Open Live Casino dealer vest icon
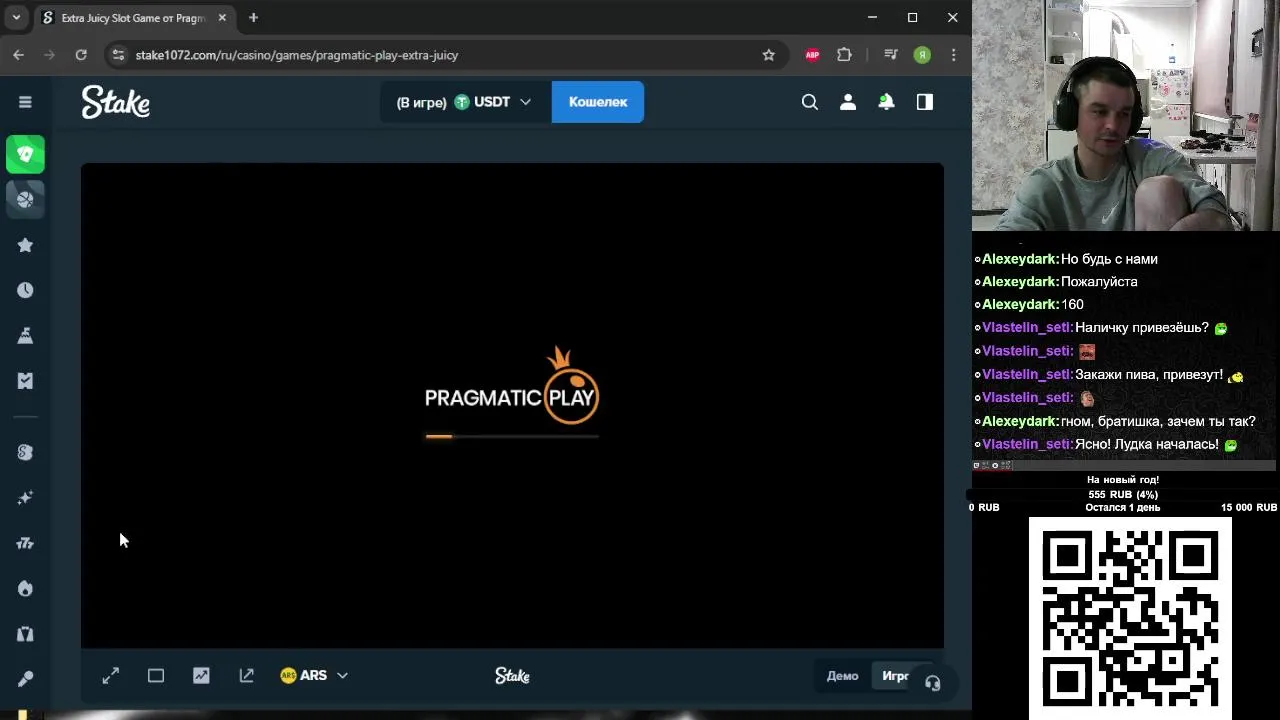 (x=25, y=634)
